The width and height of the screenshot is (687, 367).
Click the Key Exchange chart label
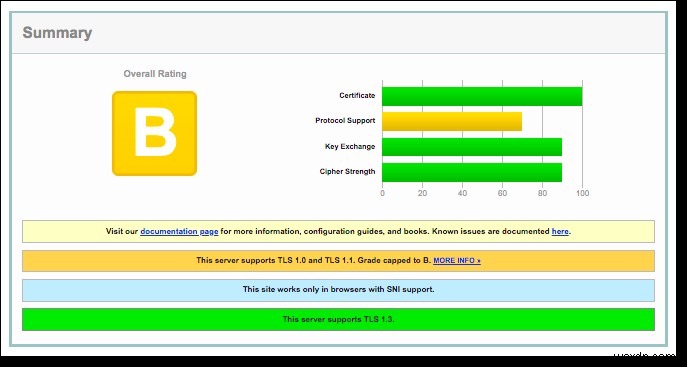(350, 146)
